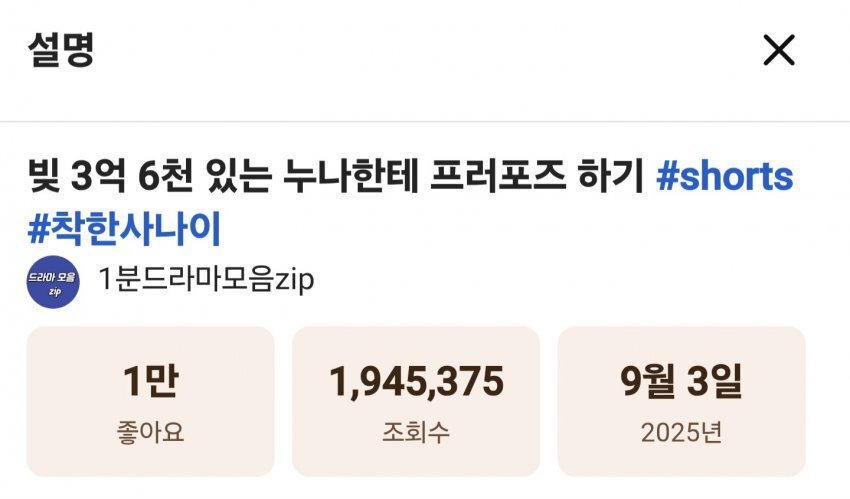Click the divider line under the 설명 header

coord(425,122)
